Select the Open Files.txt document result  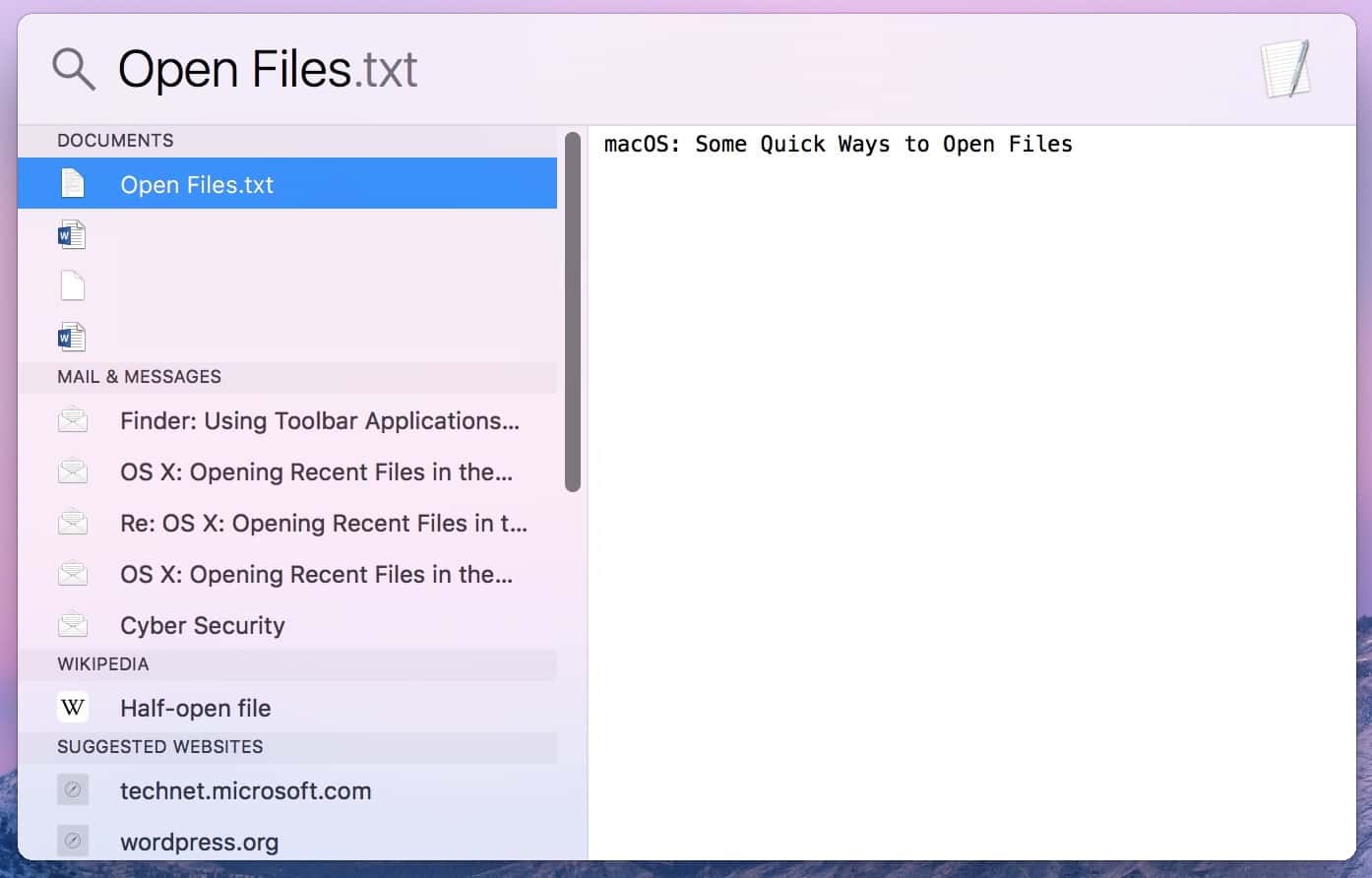tap(197, 184)
